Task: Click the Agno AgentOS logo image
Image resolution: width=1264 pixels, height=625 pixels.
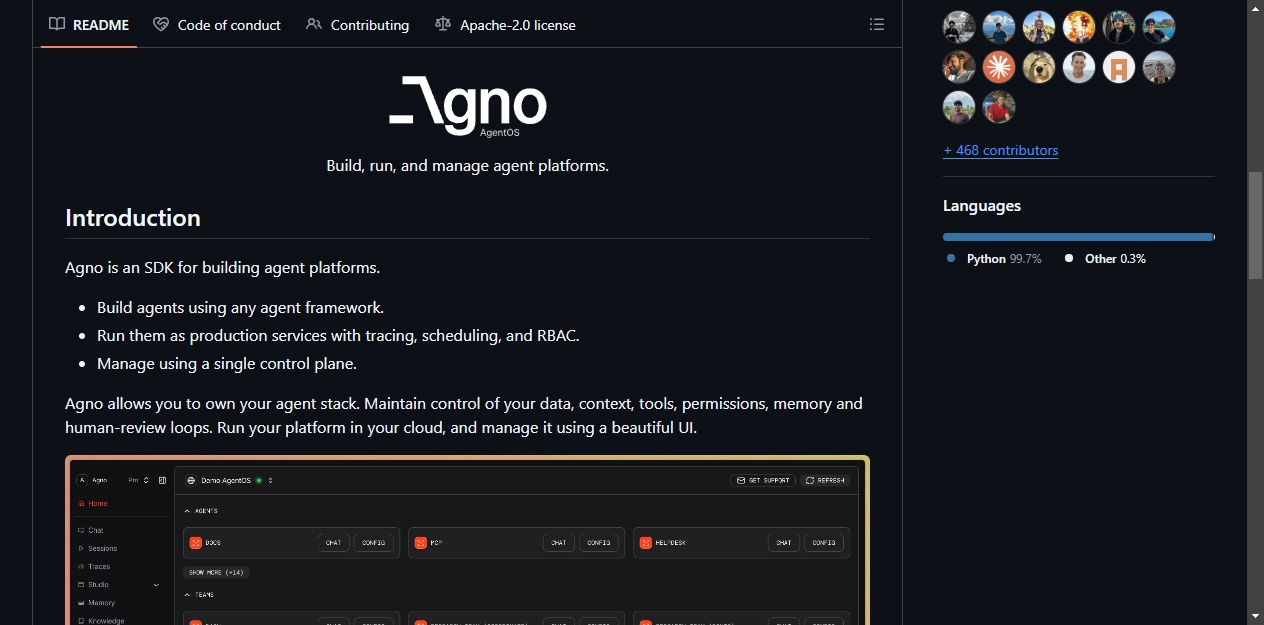Action: (x=468, y=107)
